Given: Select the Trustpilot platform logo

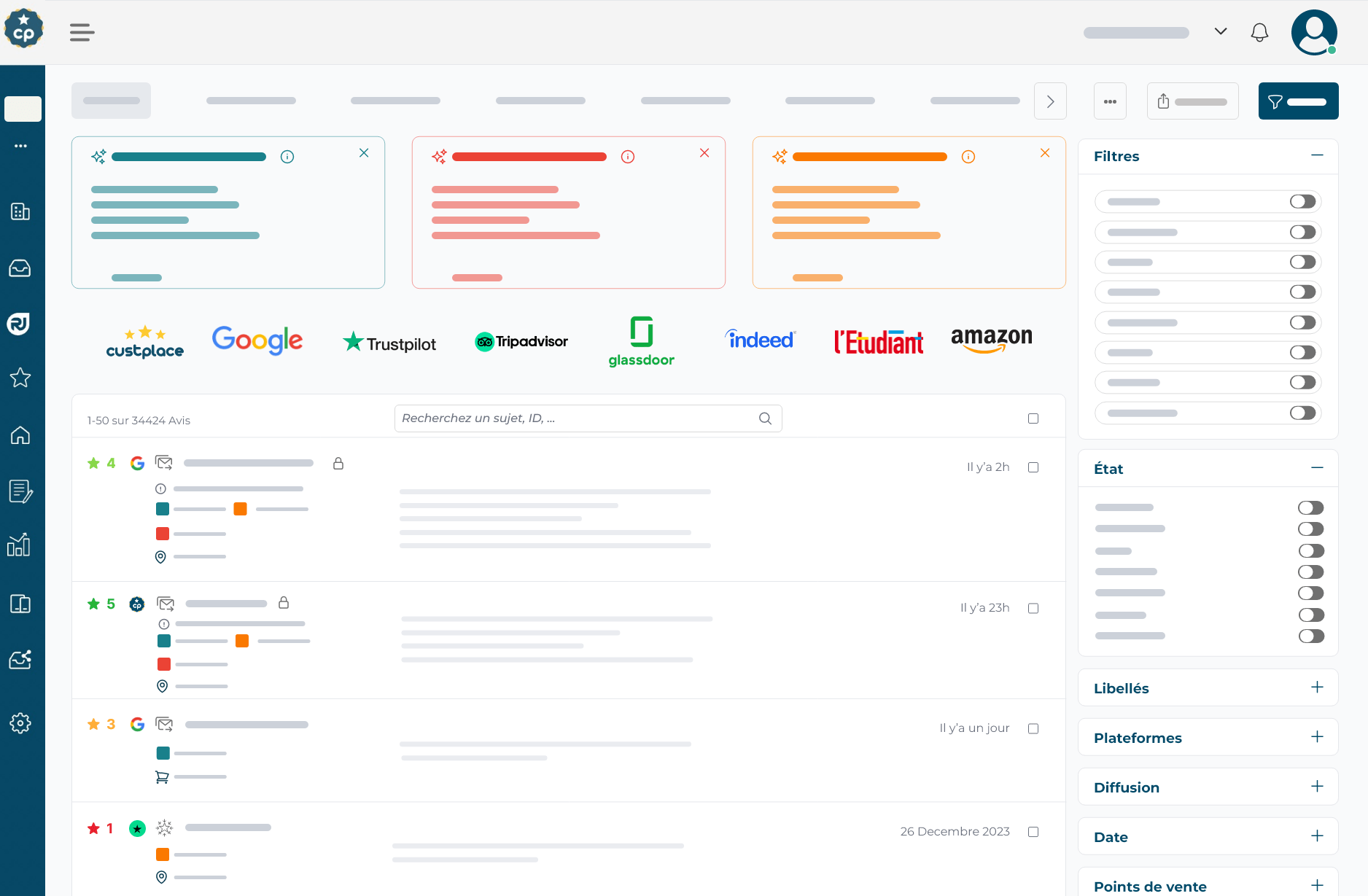Looking at the screenshot, I should (389, 342).
